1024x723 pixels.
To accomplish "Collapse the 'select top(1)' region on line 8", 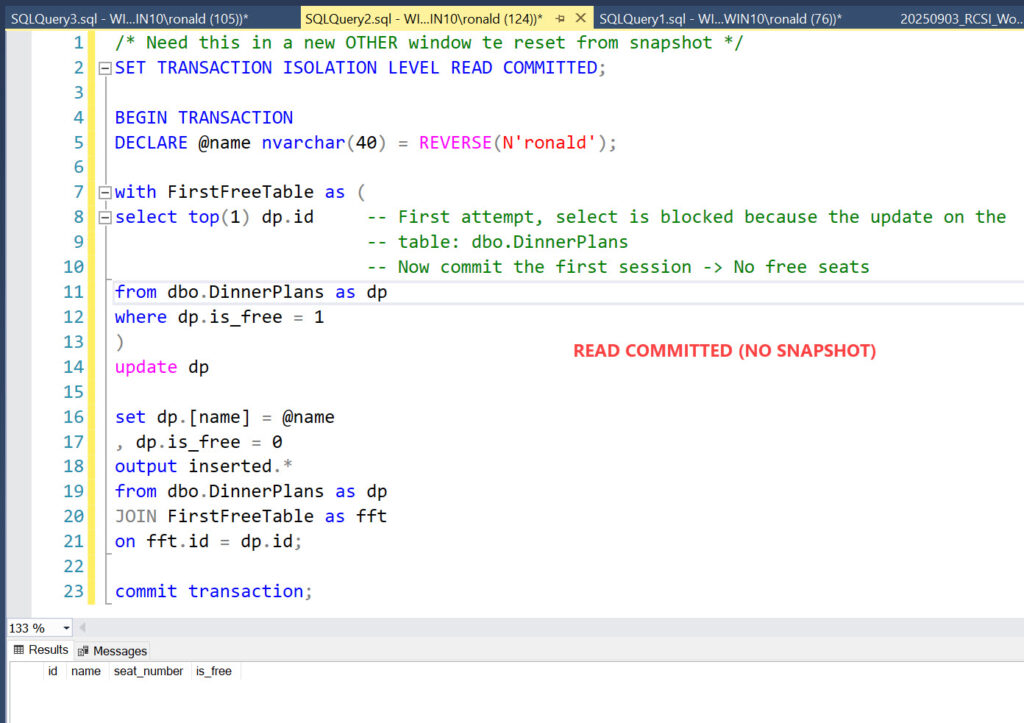I will (x=105, y=217).
